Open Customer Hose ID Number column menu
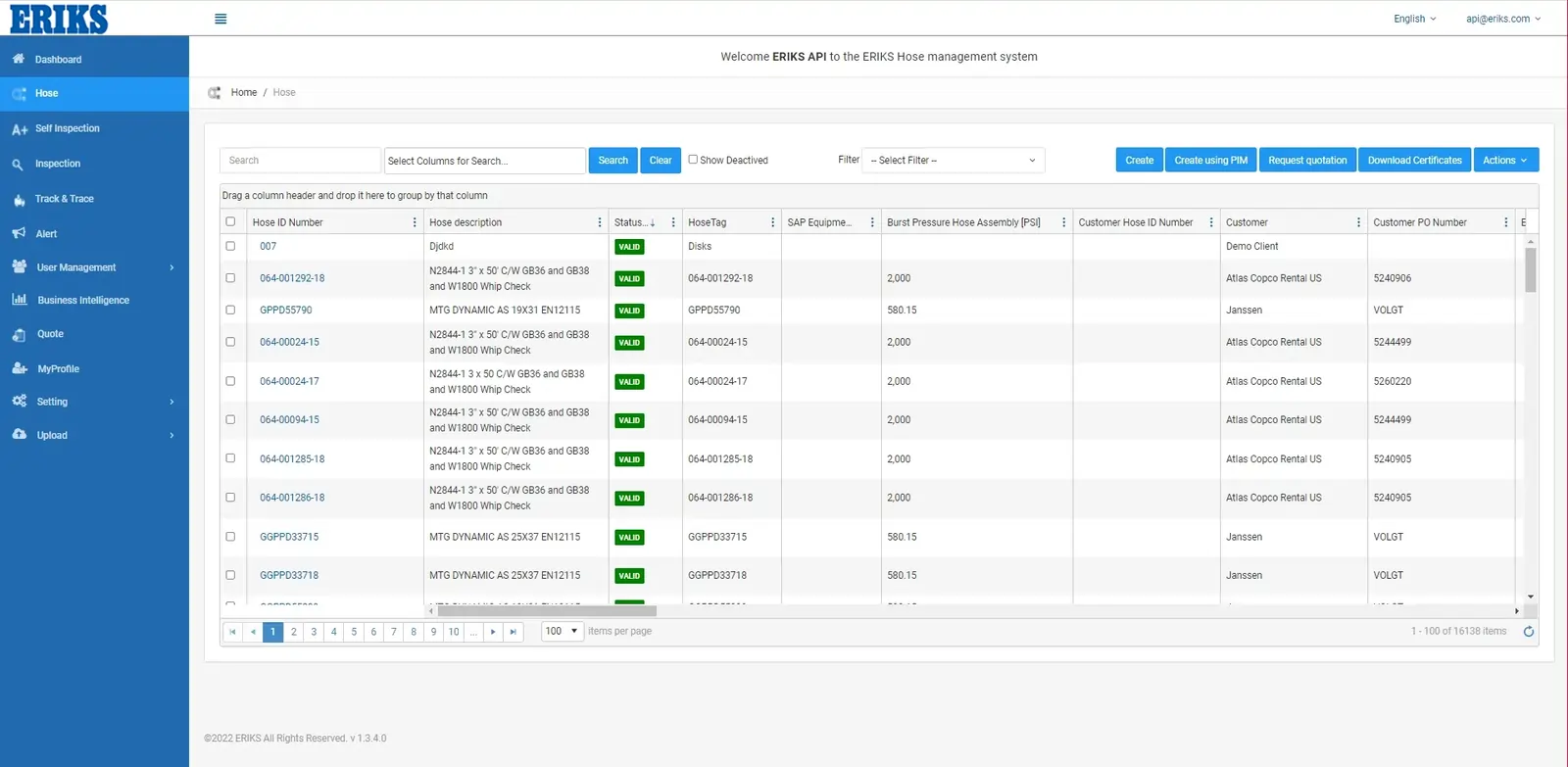 click(1211, 222)
